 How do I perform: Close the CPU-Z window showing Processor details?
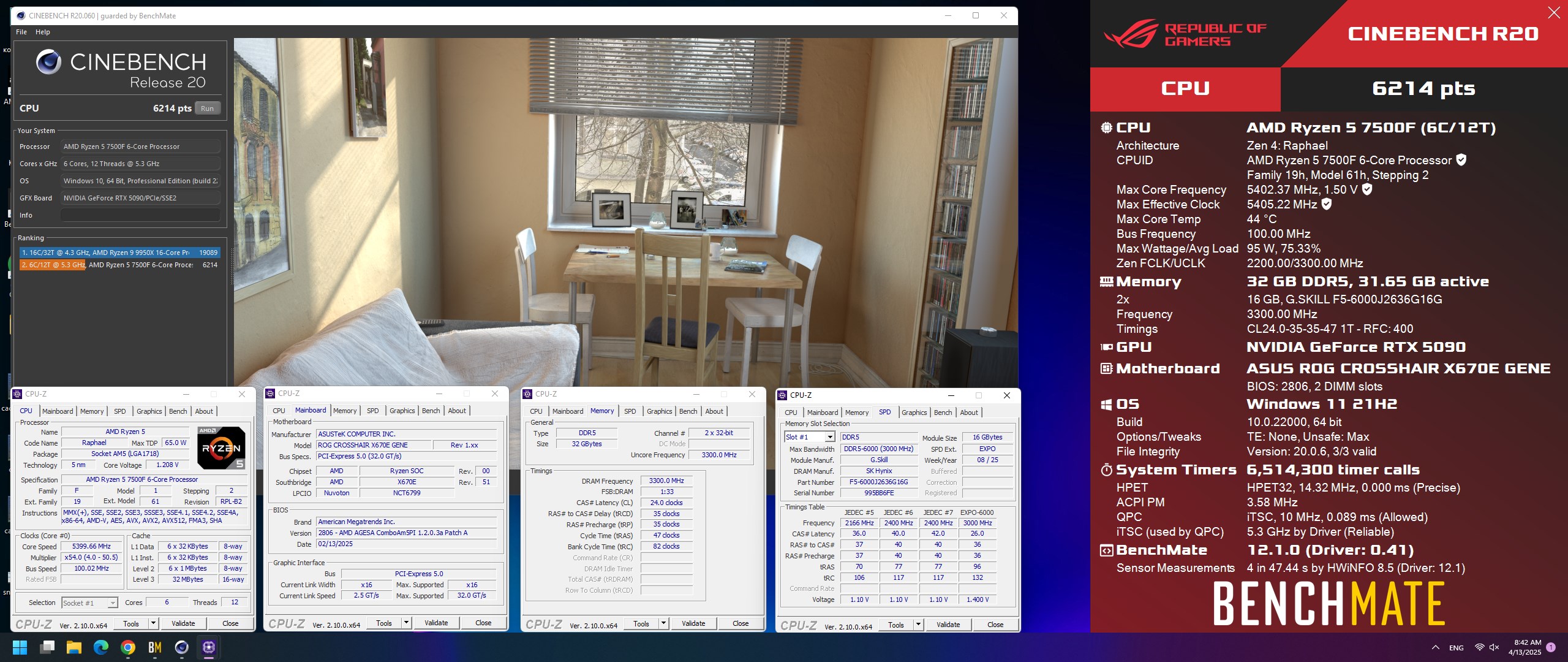coord(242,394)
